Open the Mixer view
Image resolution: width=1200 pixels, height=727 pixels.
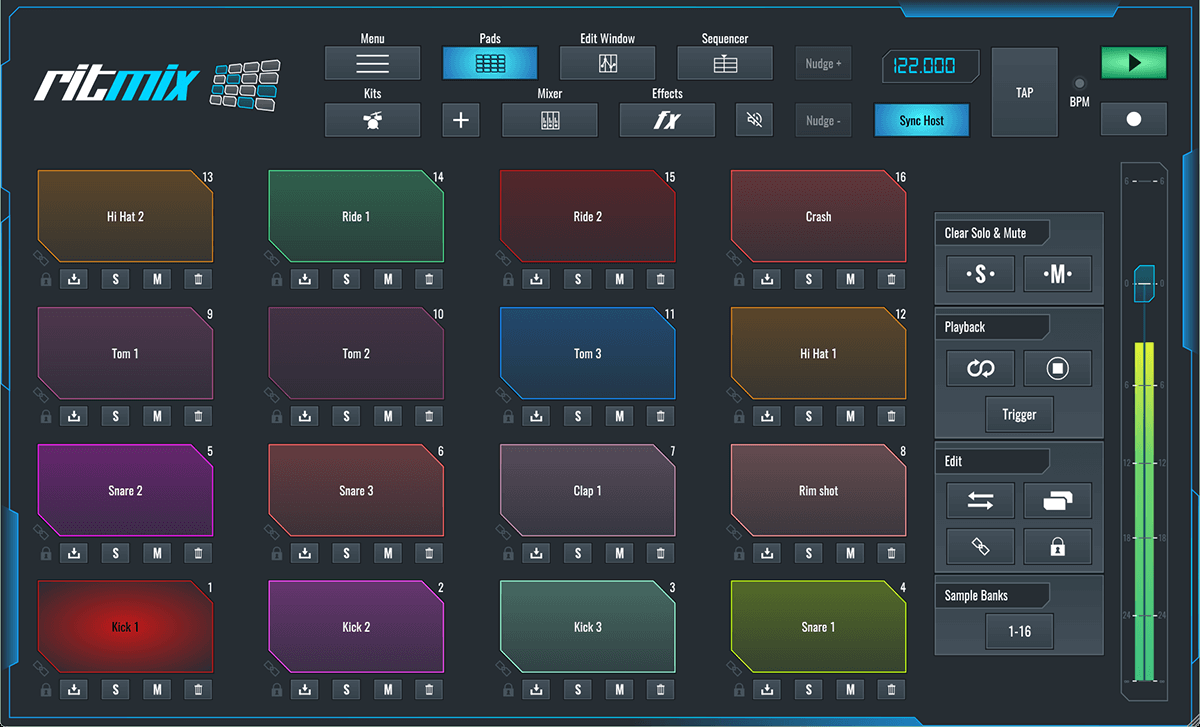(x=549, y=120)
